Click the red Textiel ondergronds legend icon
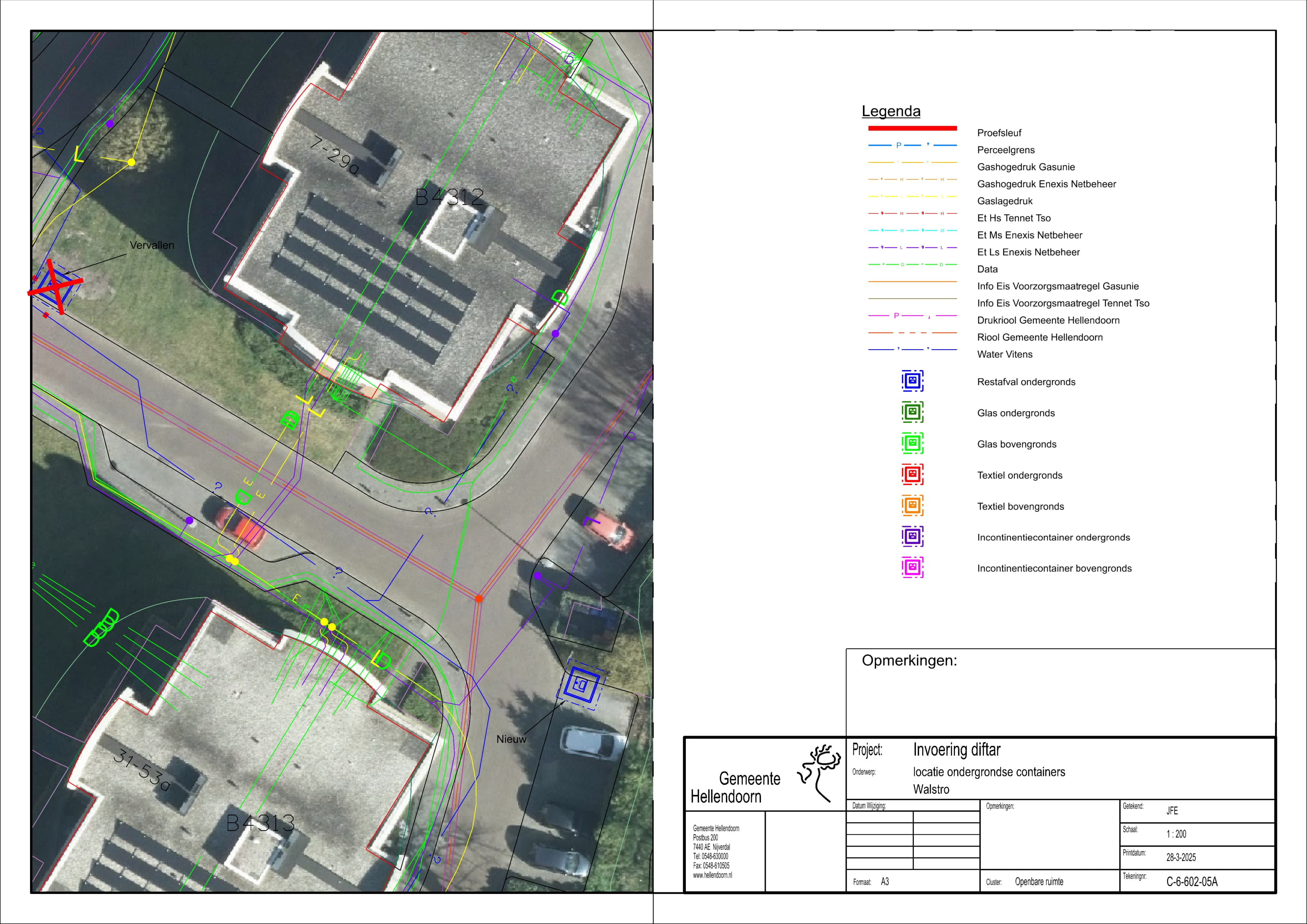The height and width of the screenshot is (924, 1307). pyautogui.click(x=912, y=474)
